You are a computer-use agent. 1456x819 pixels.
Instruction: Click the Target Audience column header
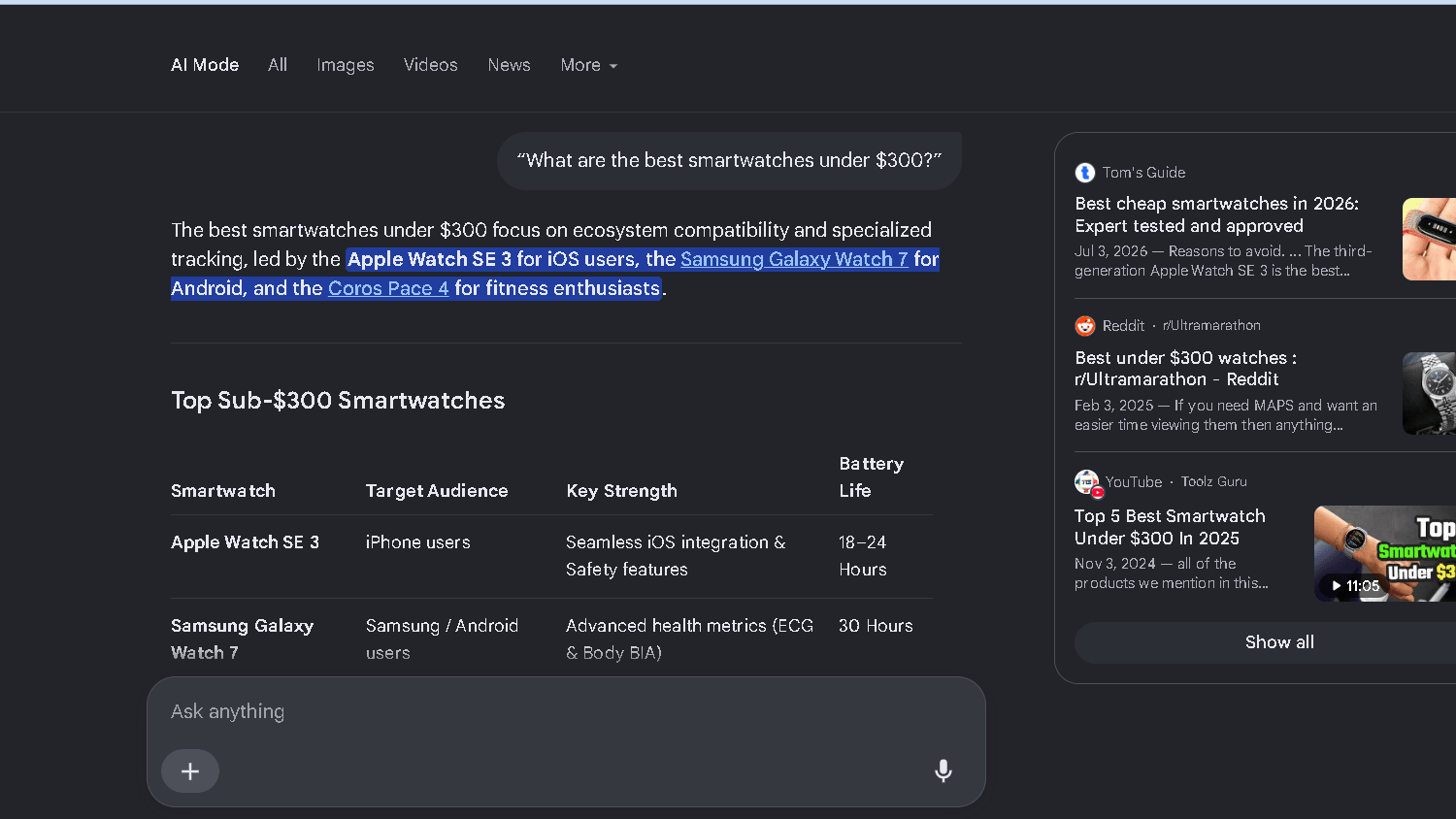point(437,491)
